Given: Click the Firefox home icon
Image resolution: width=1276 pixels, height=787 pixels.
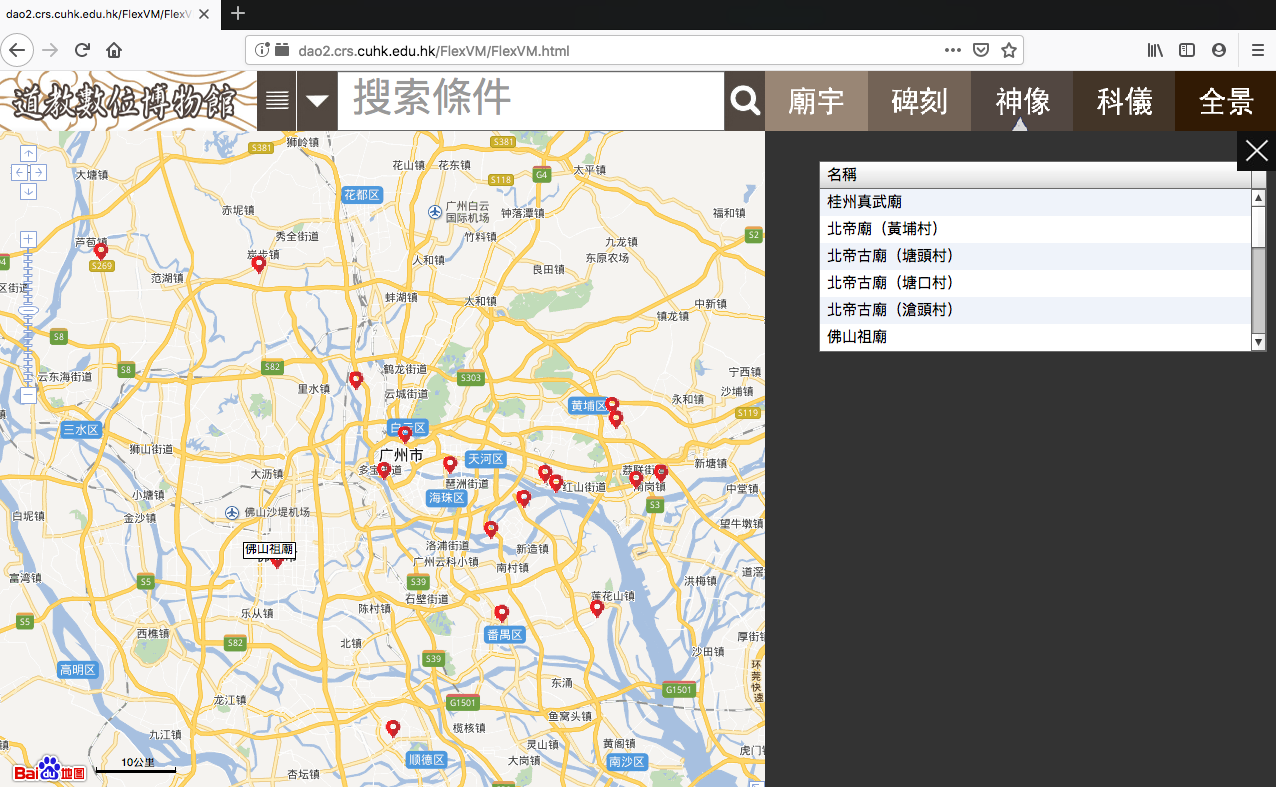Looking at the screenshot, I should click(114, 50).
